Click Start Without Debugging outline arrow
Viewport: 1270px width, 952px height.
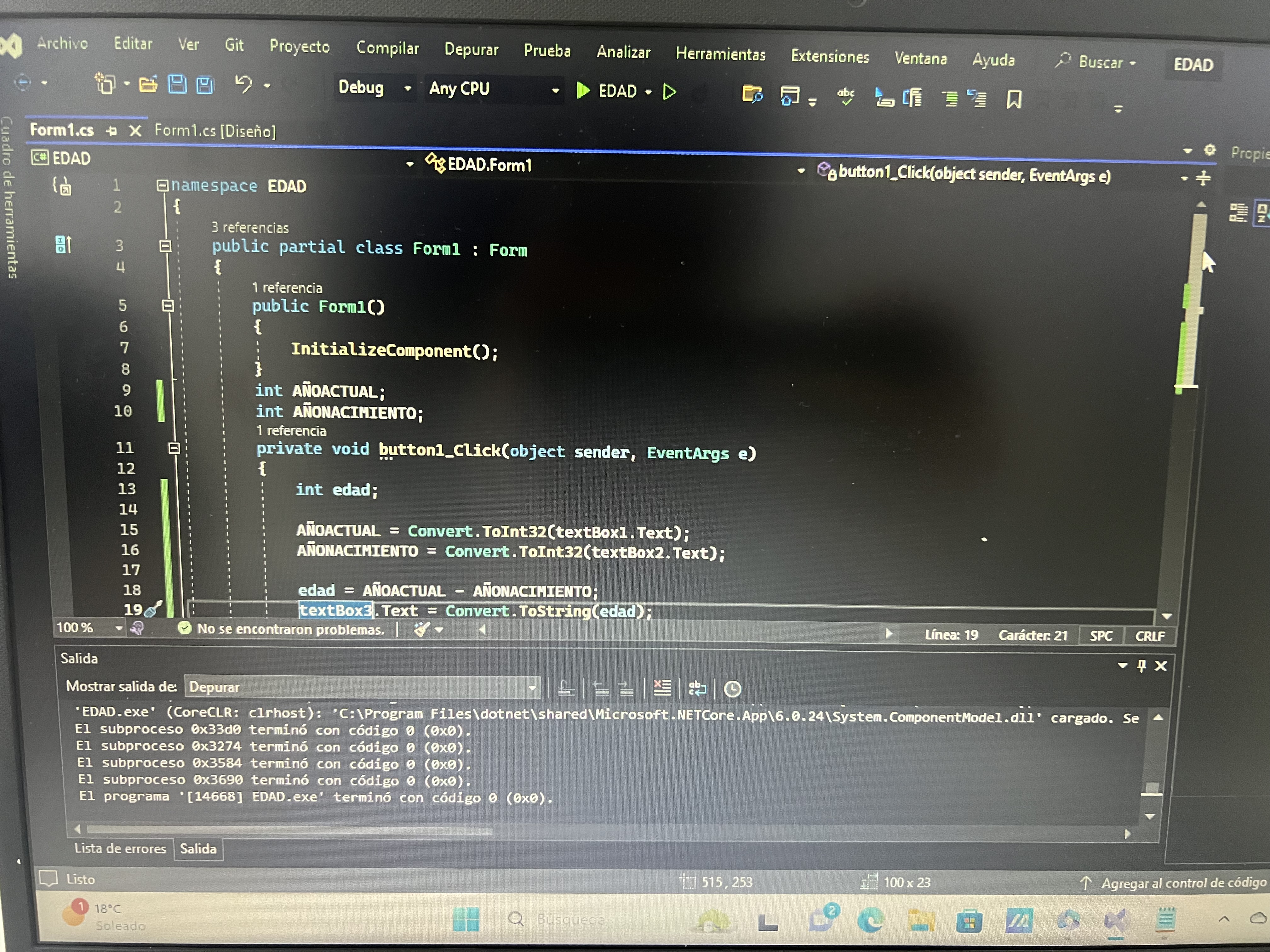click(669, 92)
